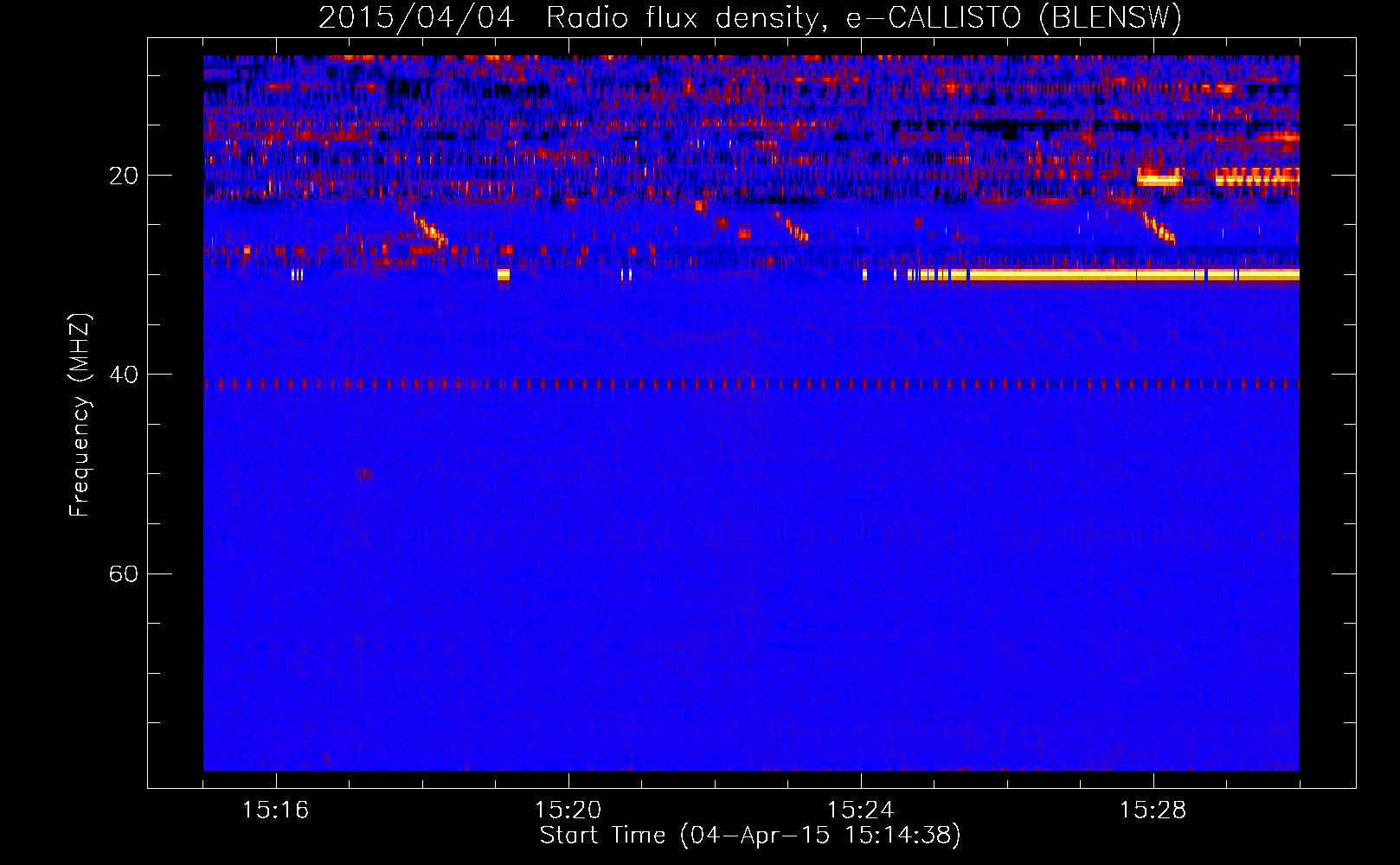Click the plot title text e-CALLISTO (BLENSW)
This screenshot has width=1400, height=865.
pos(1014,17)
